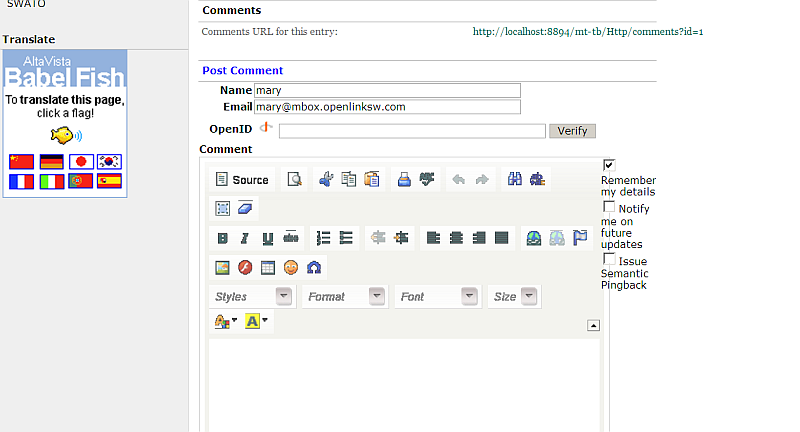Click the Increase Indent icon

pyautogui.click(x=401, y=238)
